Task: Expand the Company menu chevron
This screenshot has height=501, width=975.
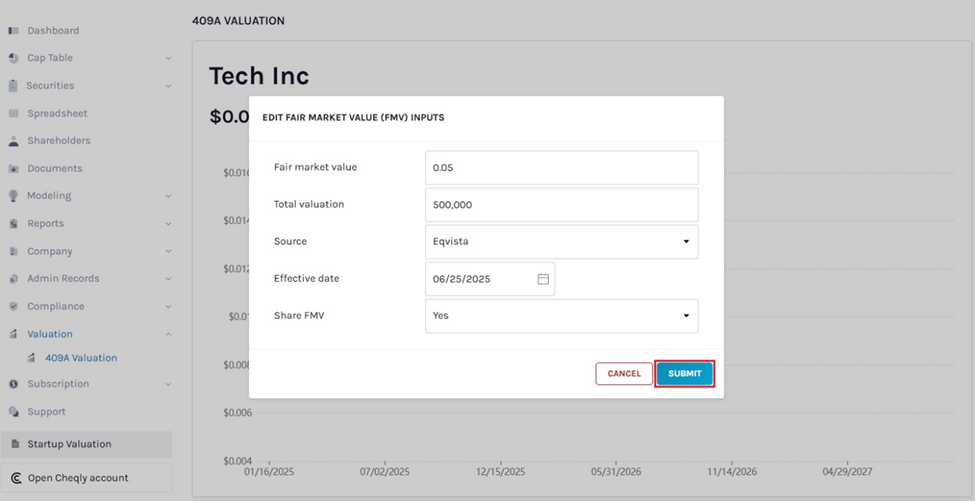Action: tap(168, 251)
